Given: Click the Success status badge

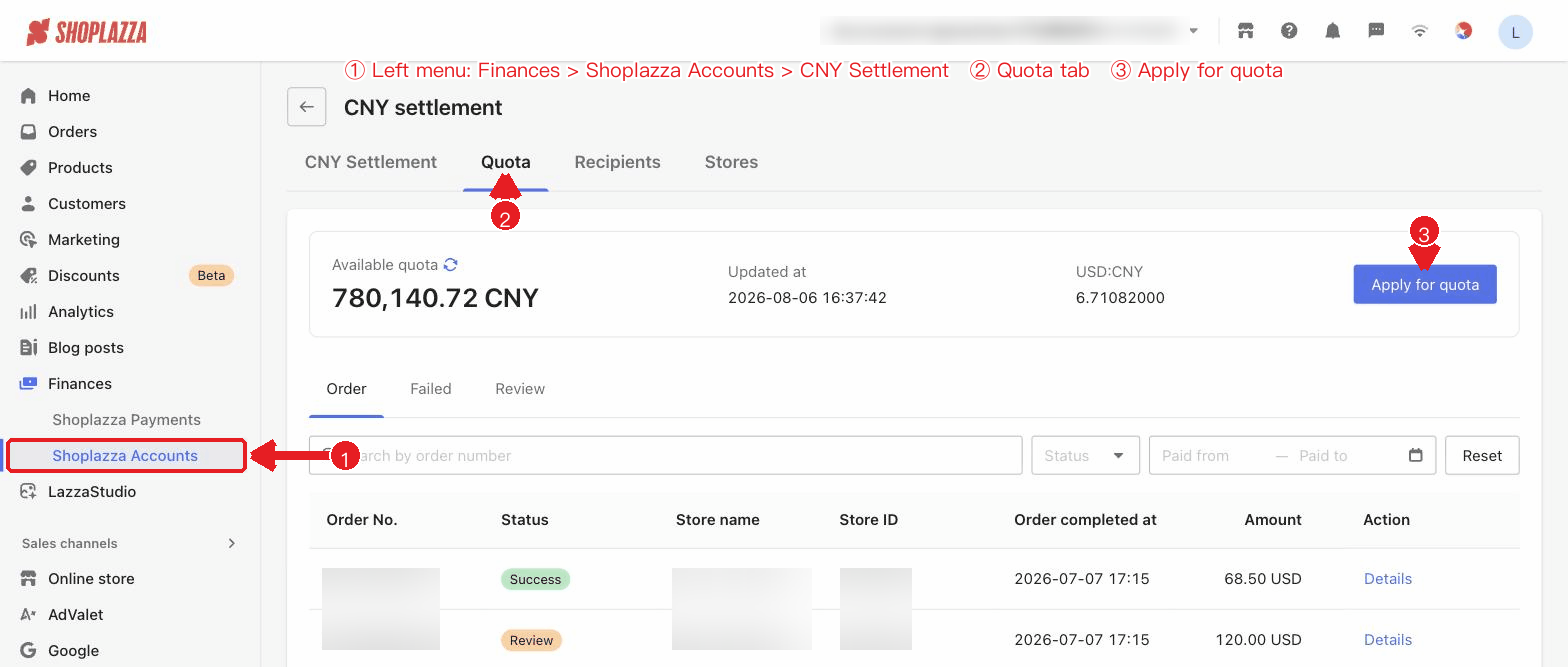Looking at the screenshot, I should point(536,579).
